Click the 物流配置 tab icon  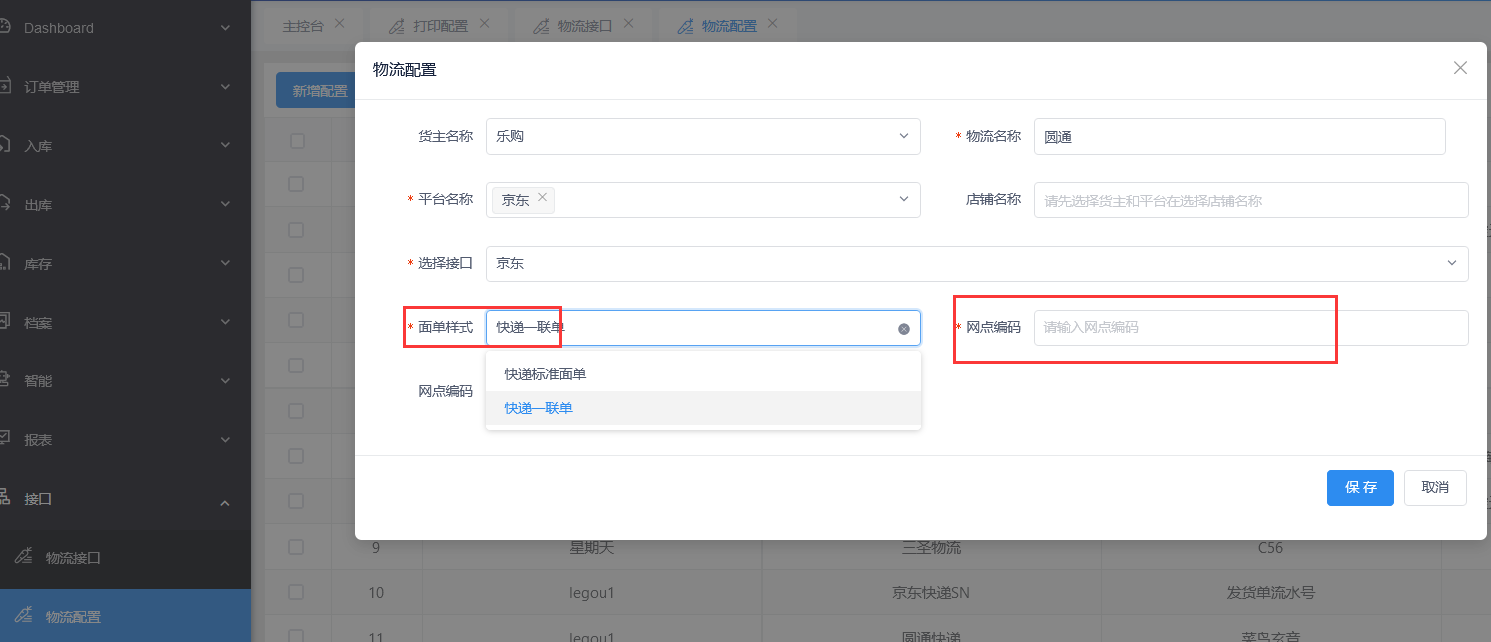(686, 26)
